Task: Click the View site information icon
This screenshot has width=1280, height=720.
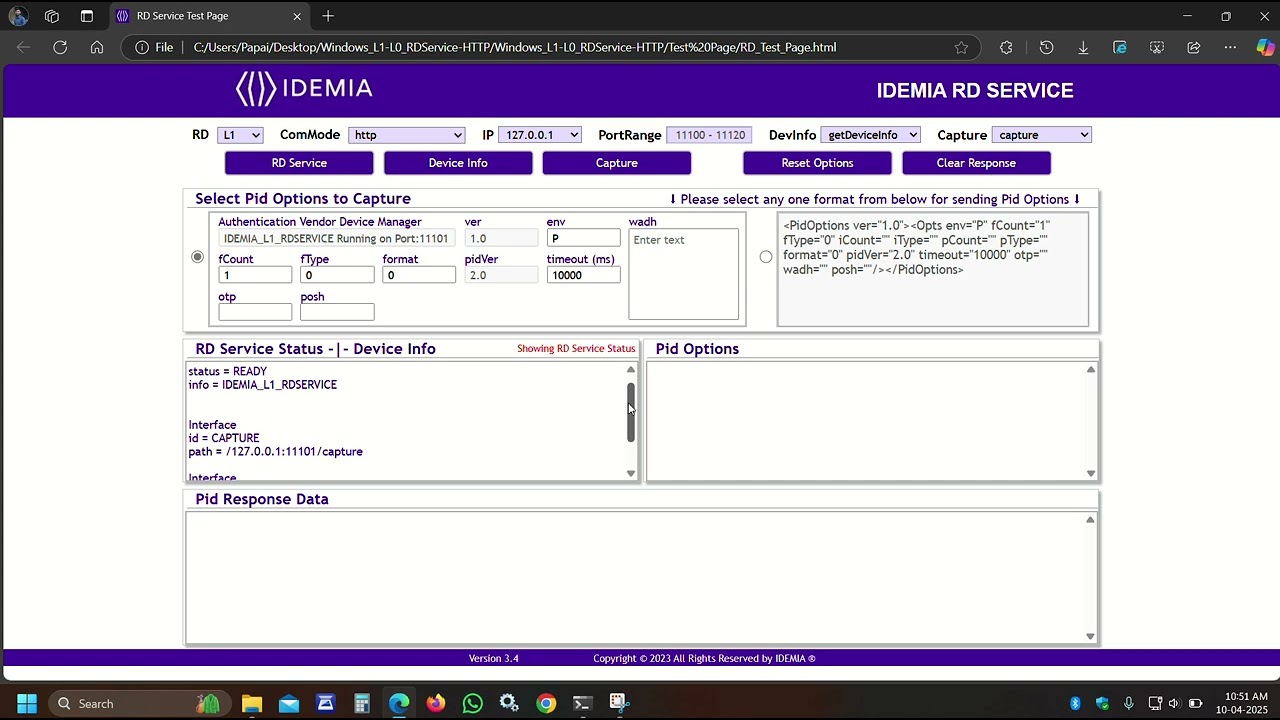Action: click(142, 47)
